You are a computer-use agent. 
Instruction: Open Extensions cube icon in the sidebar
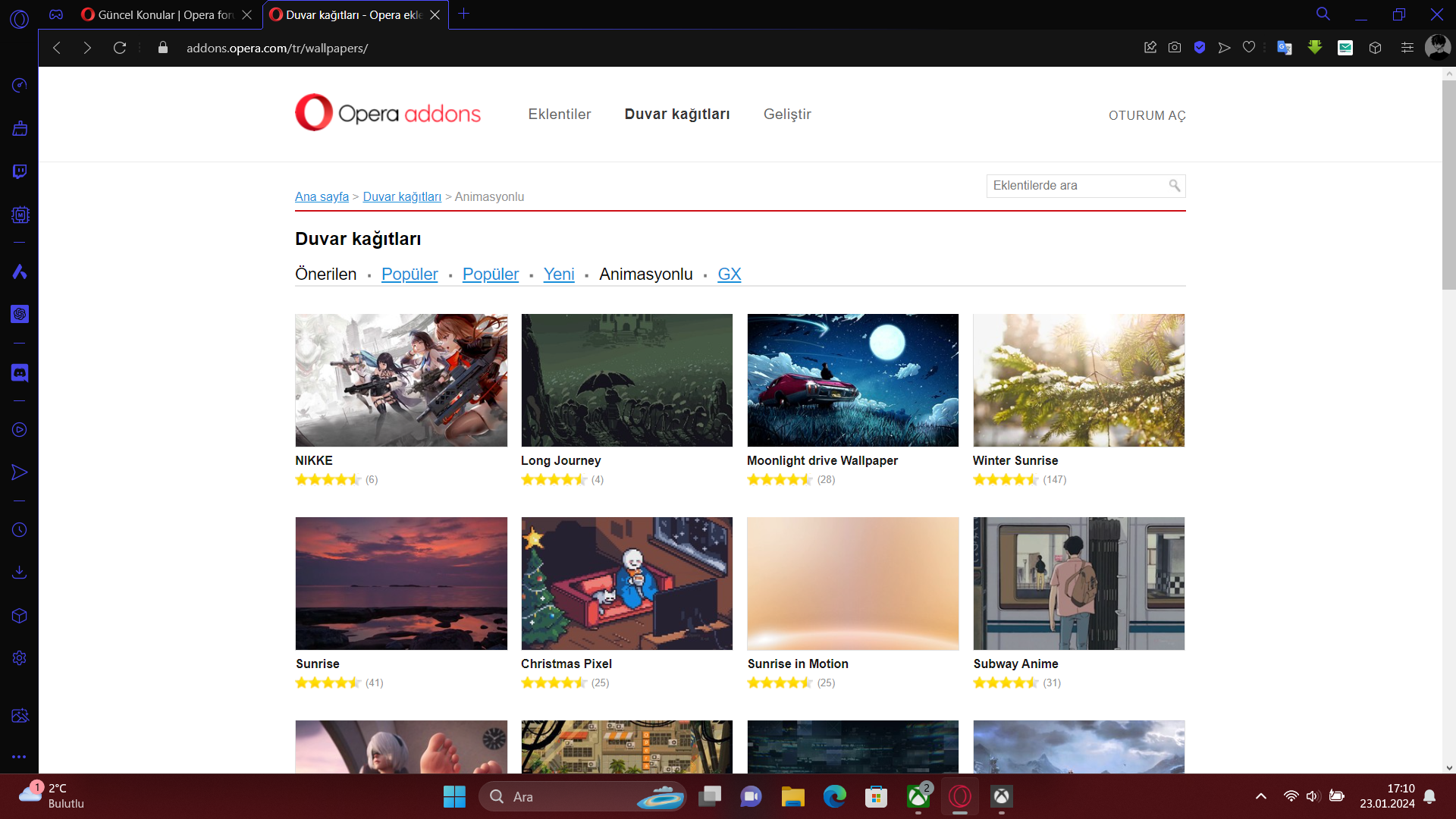pos(20,616)
